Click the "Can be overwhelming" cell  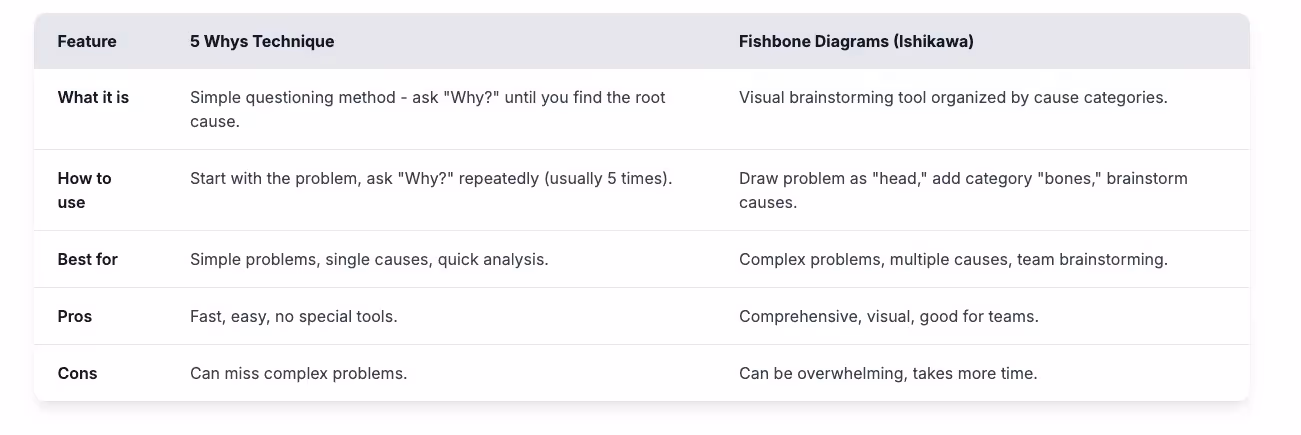point(888,374)
